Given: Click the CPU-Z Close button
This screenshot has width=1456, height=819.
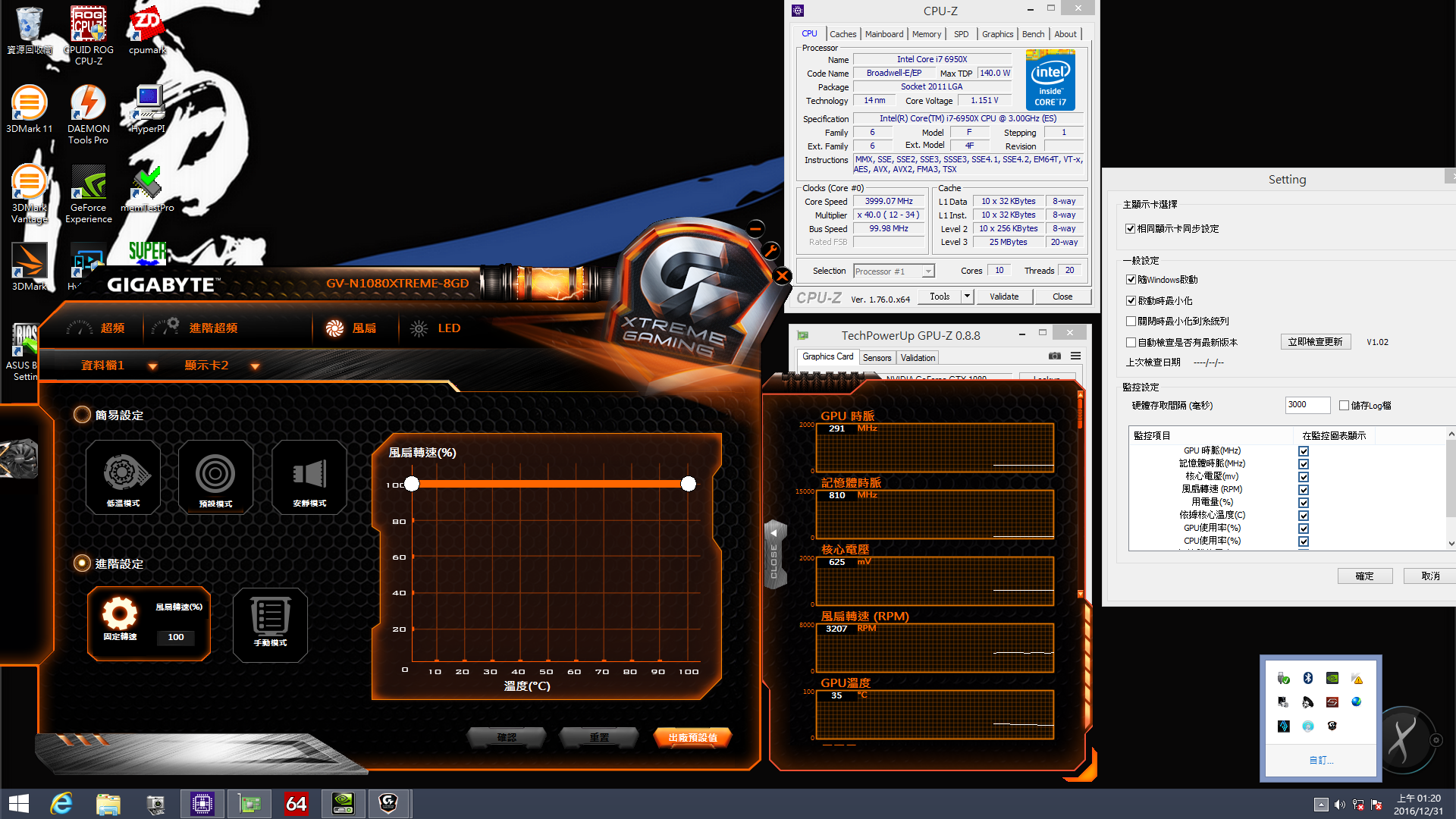Looking at the screenshot, I should click(x=1062, y=297).
